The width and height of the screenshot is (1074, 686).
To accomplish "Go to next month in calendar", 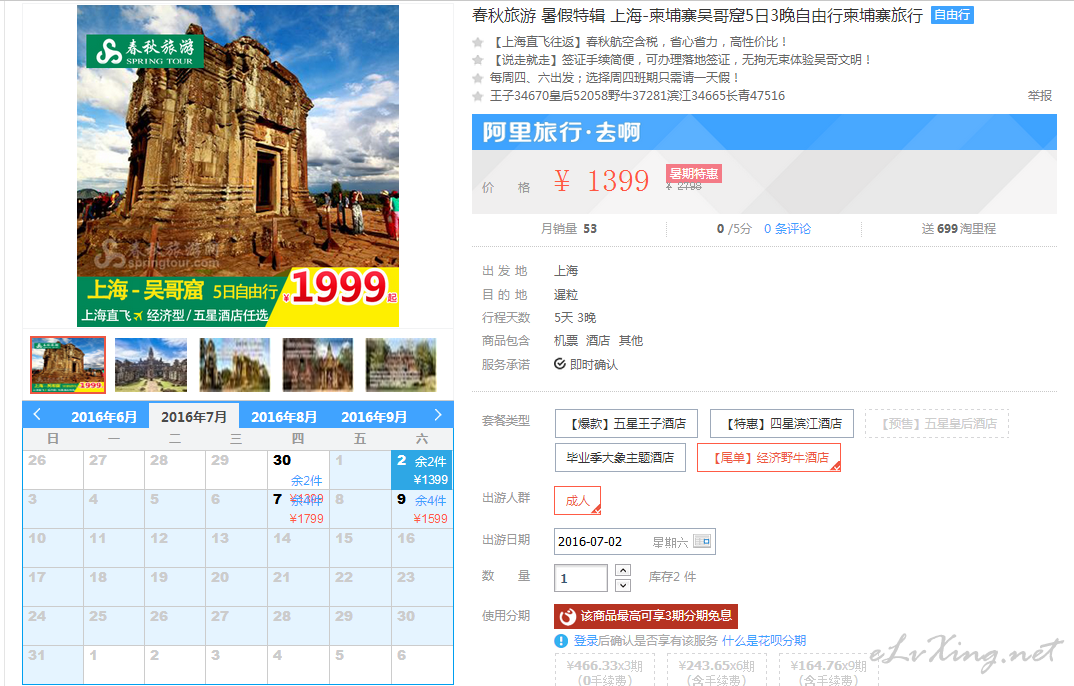I will [x=438, y=414].
